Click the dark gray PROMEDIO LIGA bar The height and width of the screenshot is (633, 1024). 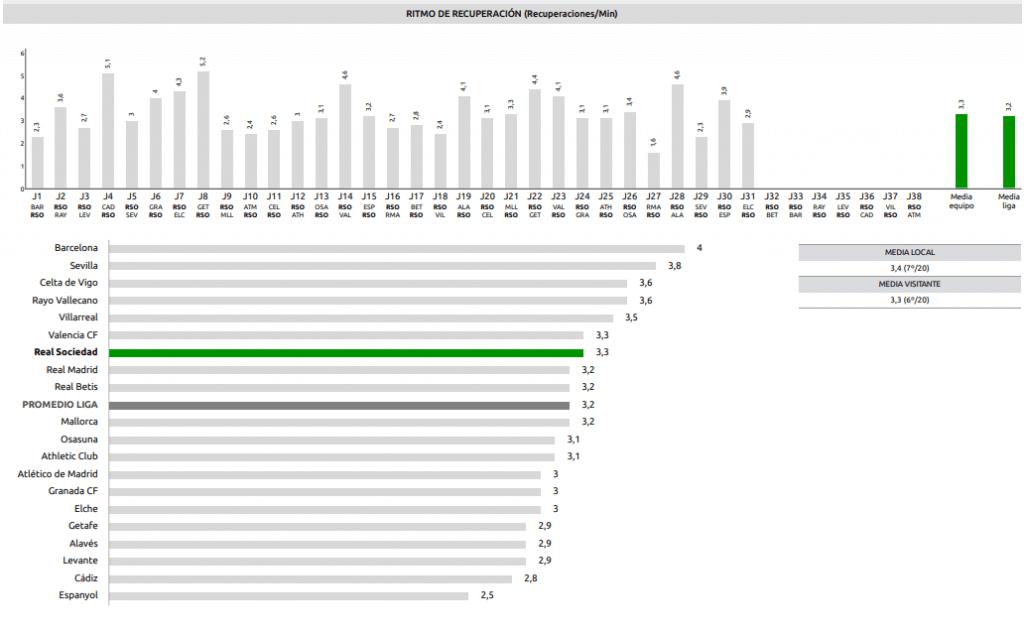coord(338,405)
